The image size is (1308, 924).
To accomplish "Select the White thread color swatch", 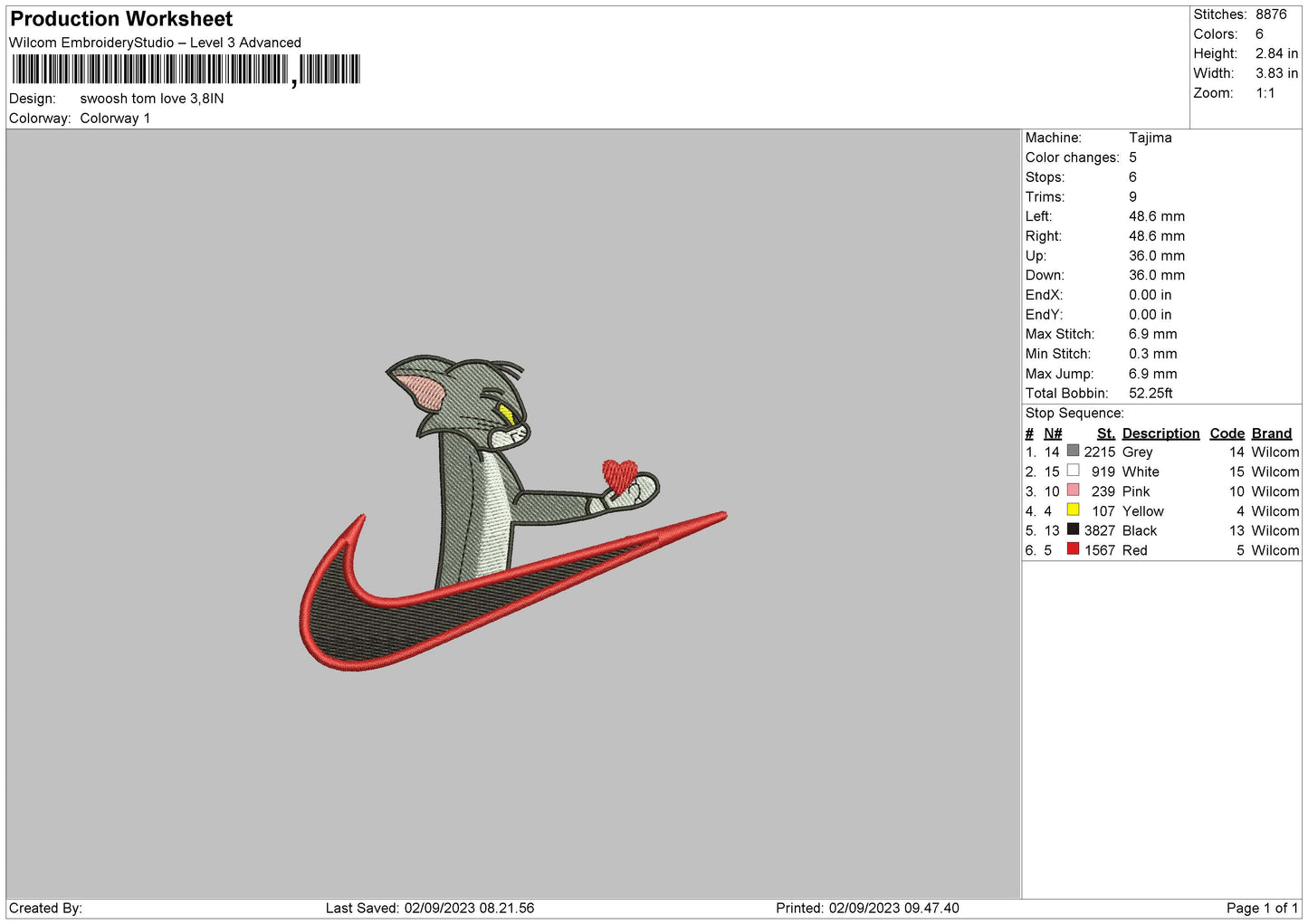I will tap(1073, 471).
